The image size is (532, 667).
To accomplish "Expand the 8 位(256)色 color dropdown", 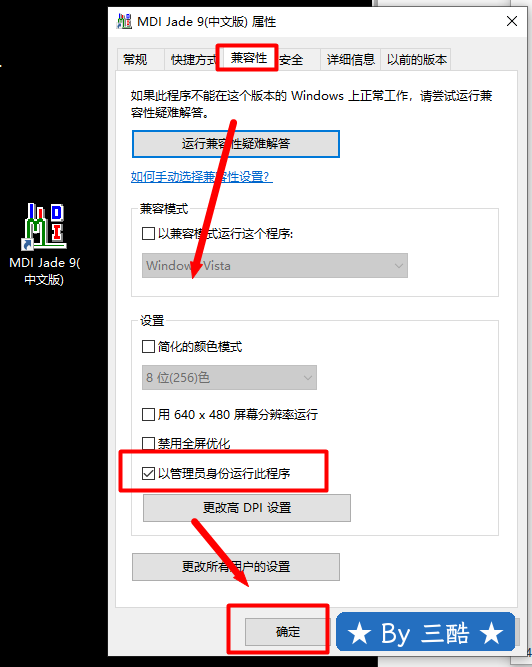I will tap(229, 378).
